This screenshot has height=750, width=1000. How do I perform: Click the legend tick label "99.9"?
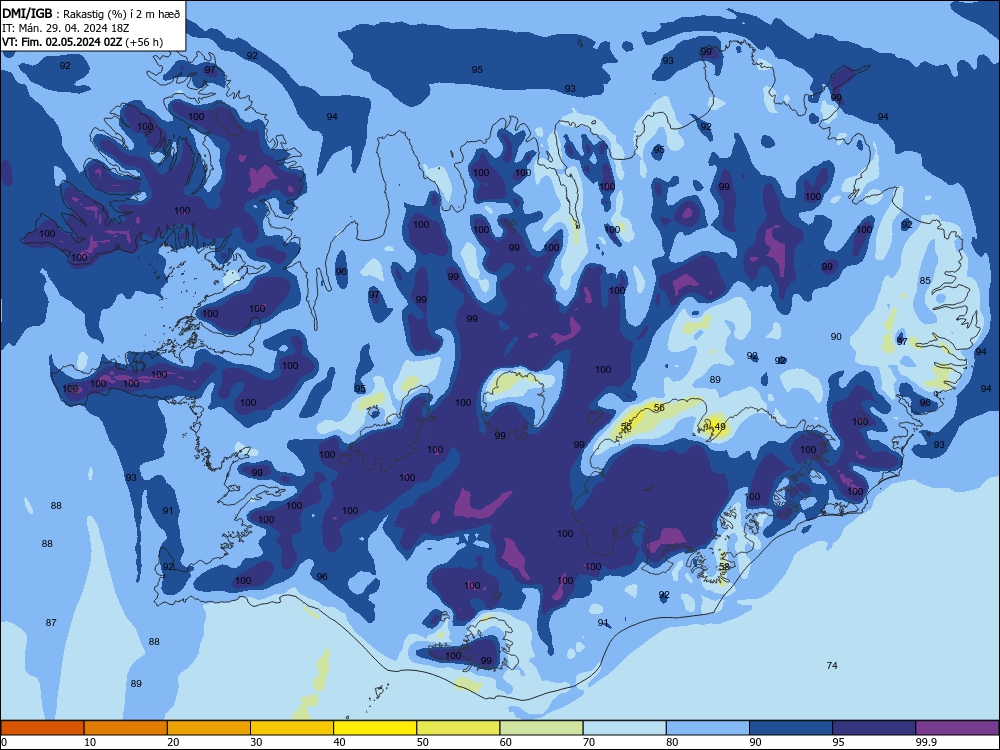926,742
